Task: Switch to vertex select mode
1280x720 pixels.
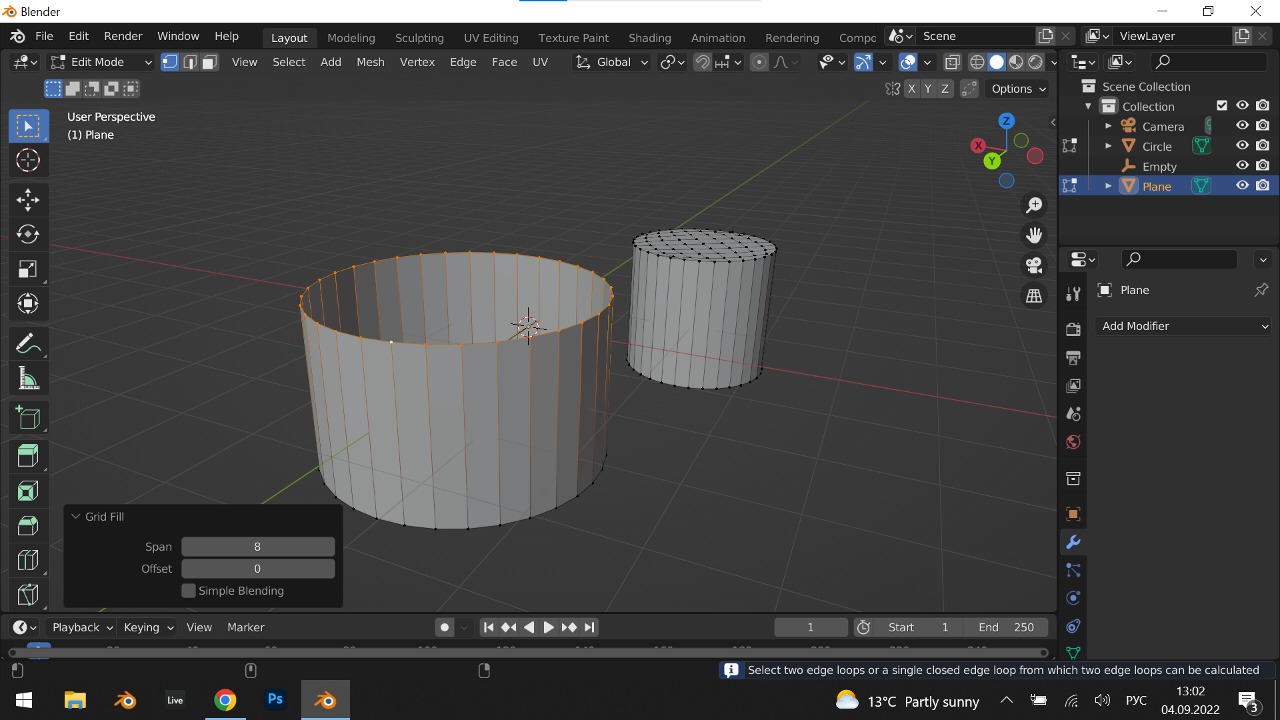Action: [170, 62]
